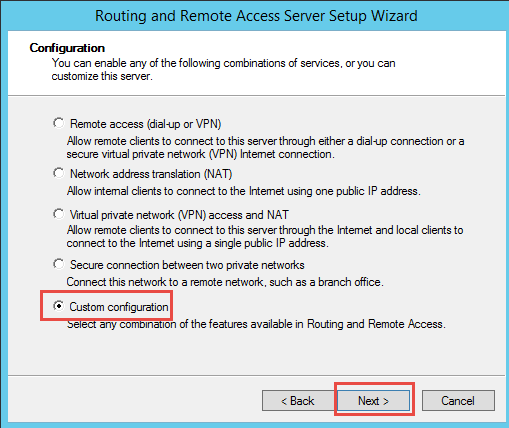Screen dimensions: 509x428
Task: Click the 'Remote access (dial-up or VPN)' label text
Action: (x=146, y=124)
